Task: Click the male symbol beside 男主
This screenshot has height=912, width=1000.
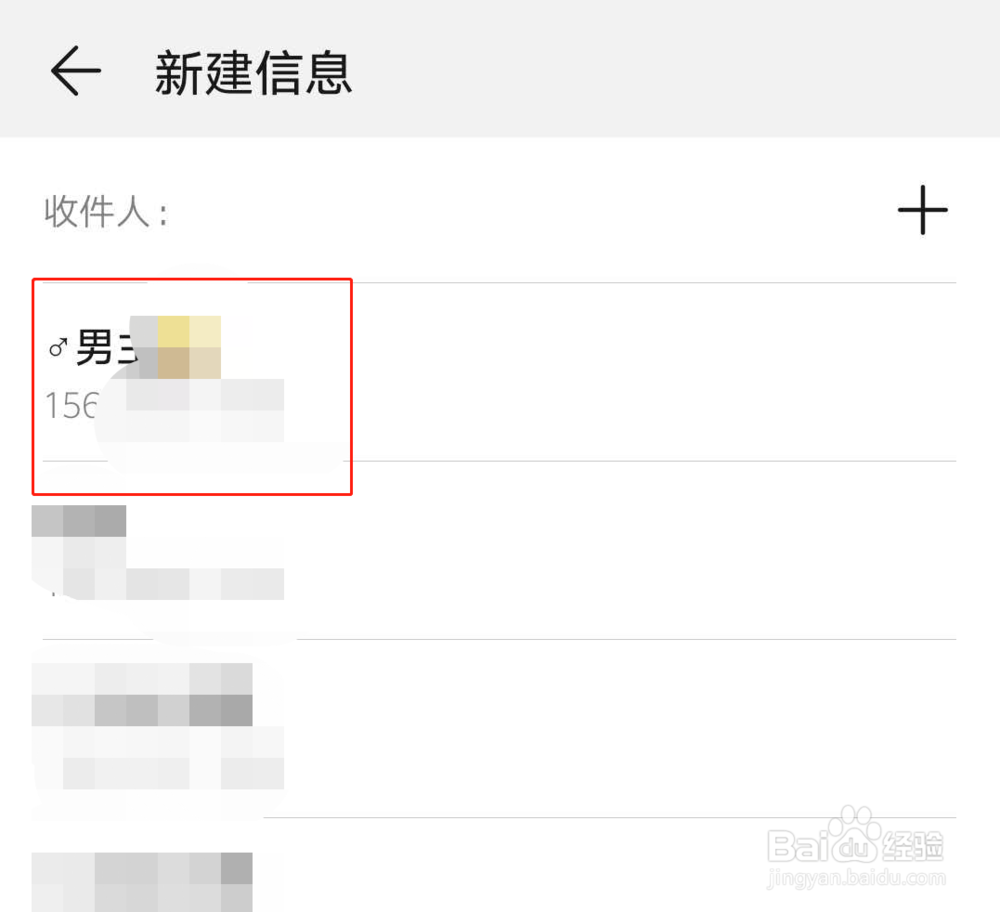Action: 58,348
